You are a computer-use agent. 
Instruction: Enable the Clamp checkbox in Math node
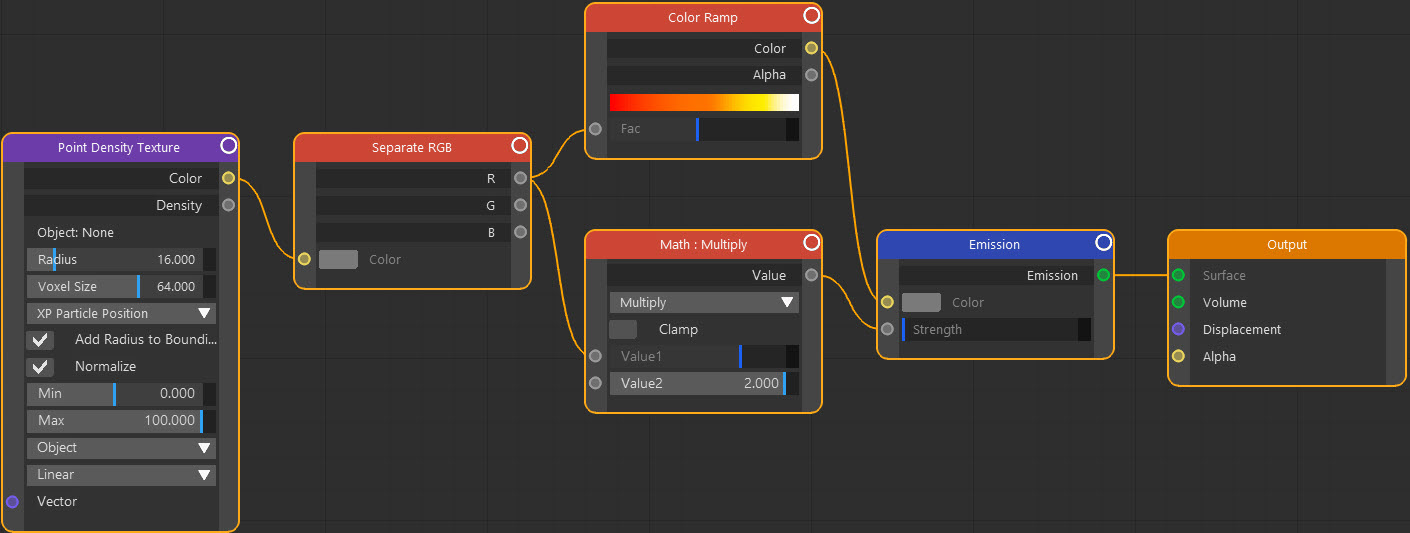coord(623,329)
